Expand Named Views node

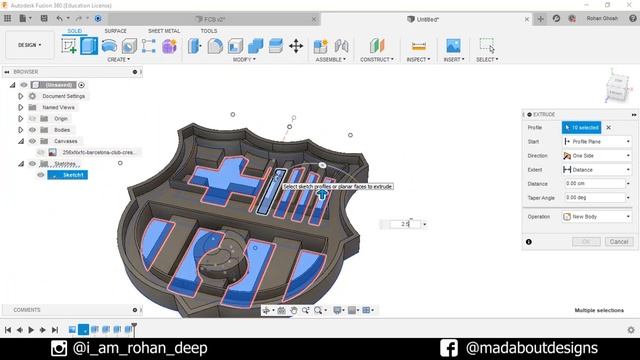click(20, 107)
